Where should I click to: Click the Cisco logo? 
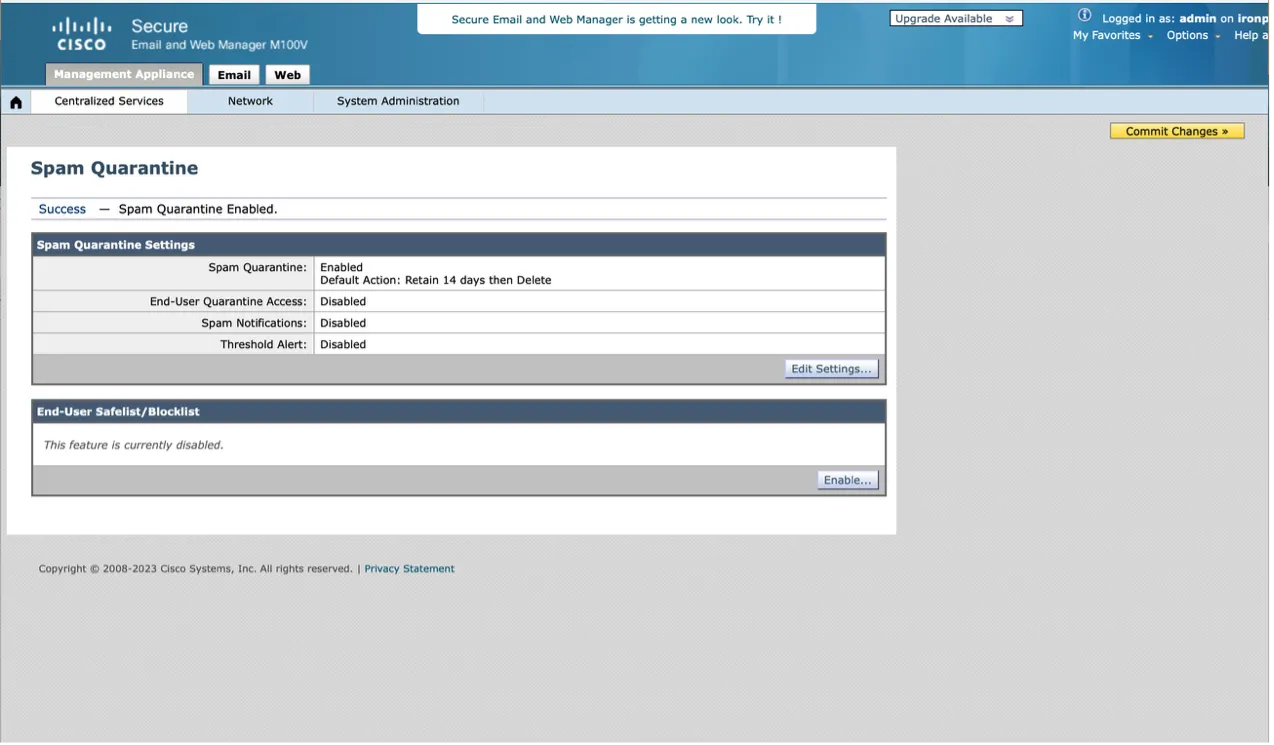coord(81,34)
